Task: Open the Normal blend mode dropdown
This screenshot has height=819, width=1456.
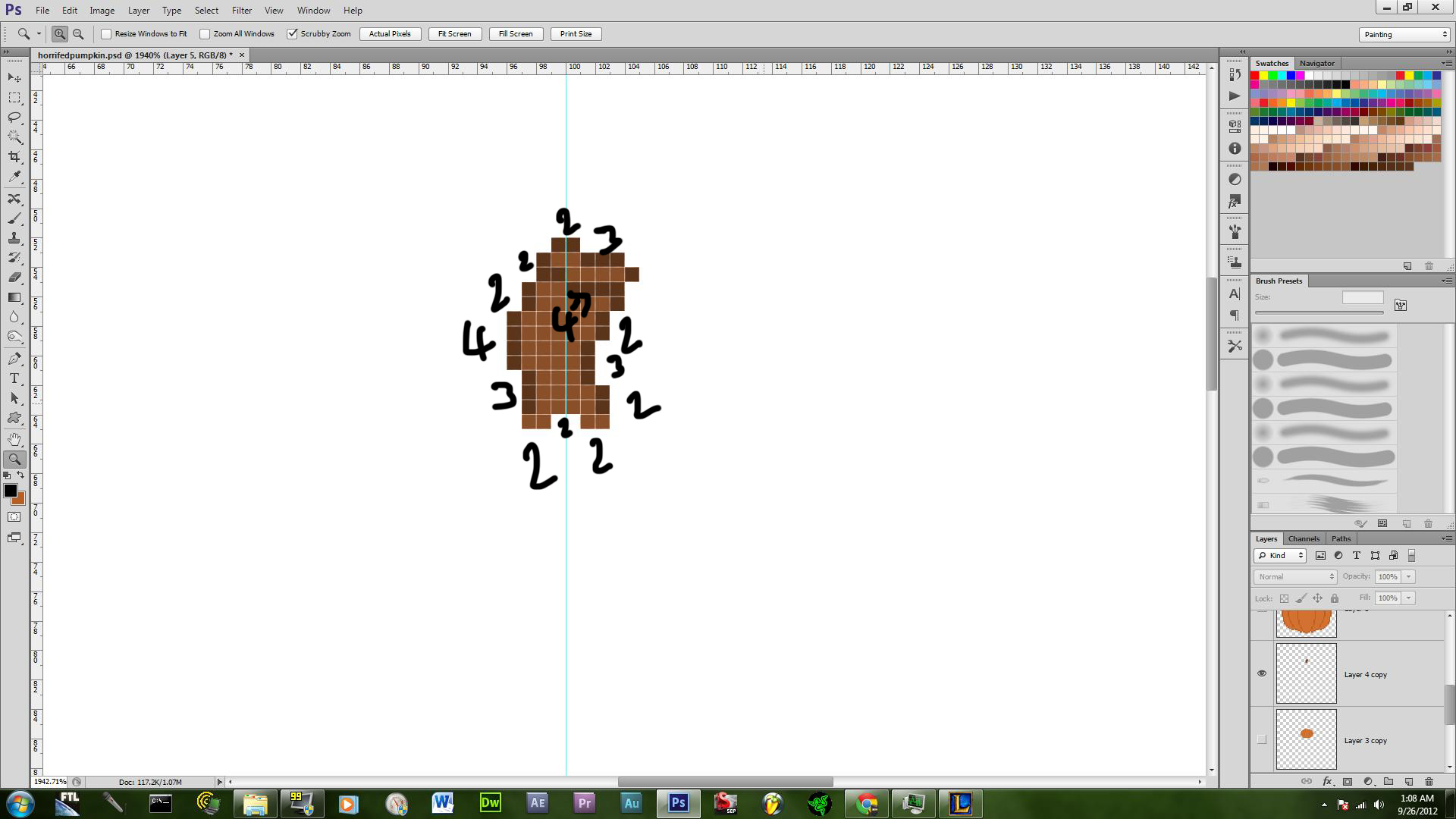Action: (1295, 577)
